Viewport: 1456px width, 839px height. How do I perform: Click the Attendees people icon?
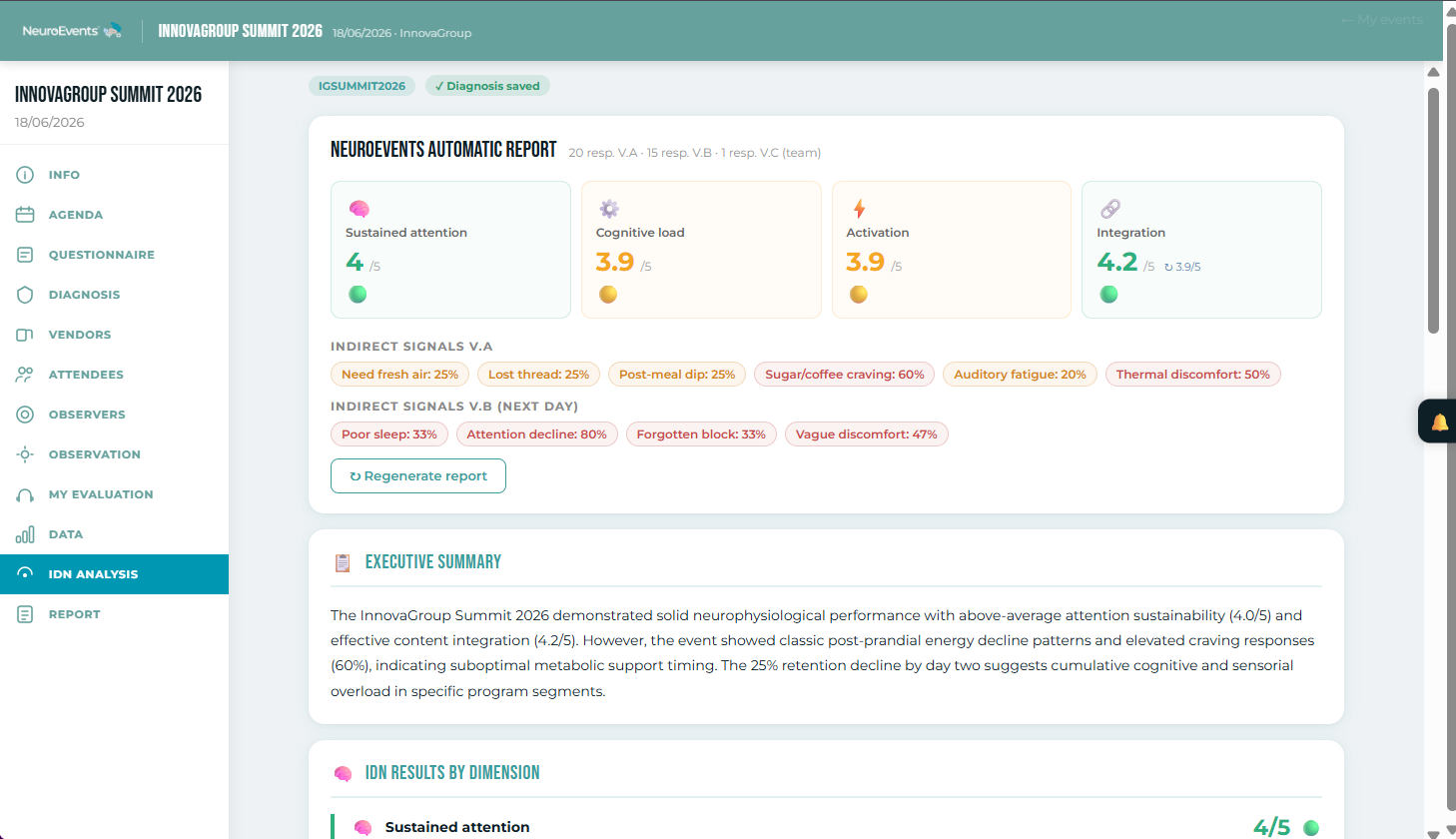(25, 375)
